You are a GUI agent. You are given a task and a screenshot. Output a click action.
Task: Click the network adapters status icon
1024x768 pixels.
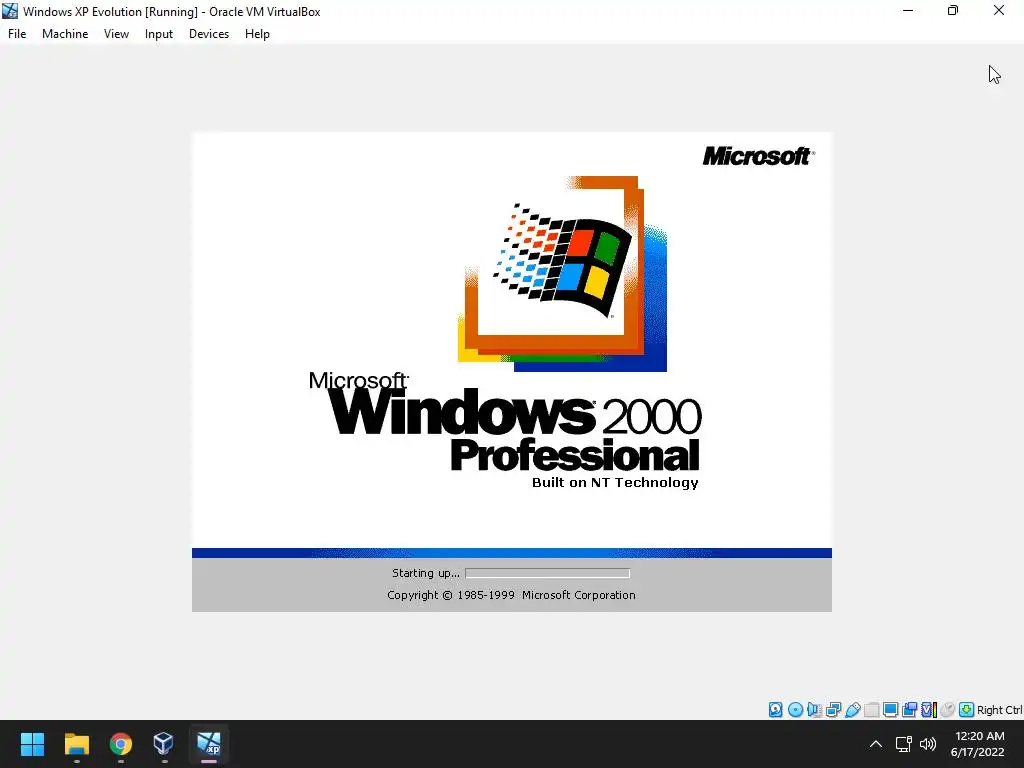[833, 710]
